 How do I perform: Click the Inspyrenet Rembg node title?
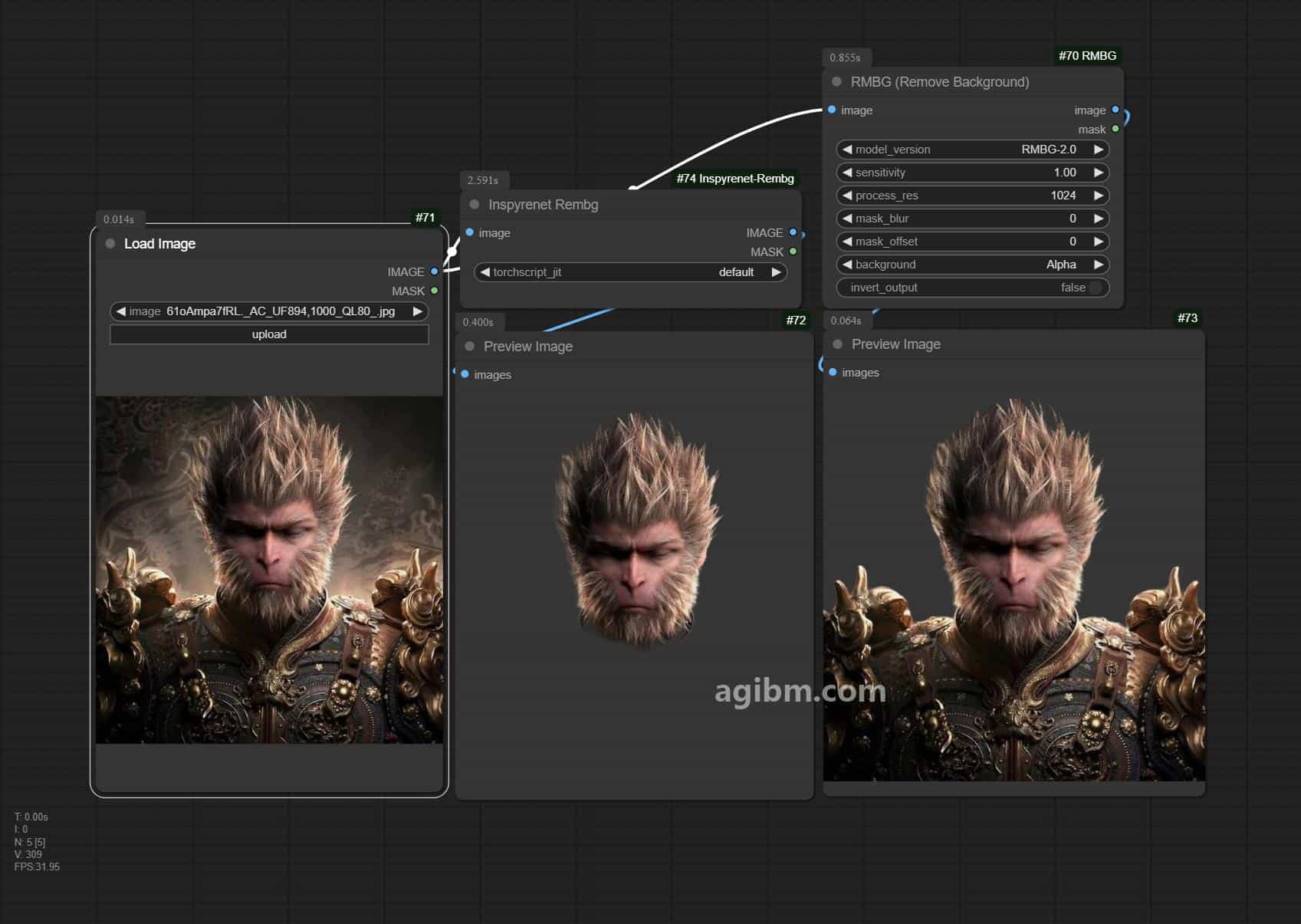(x=544, y=205)
